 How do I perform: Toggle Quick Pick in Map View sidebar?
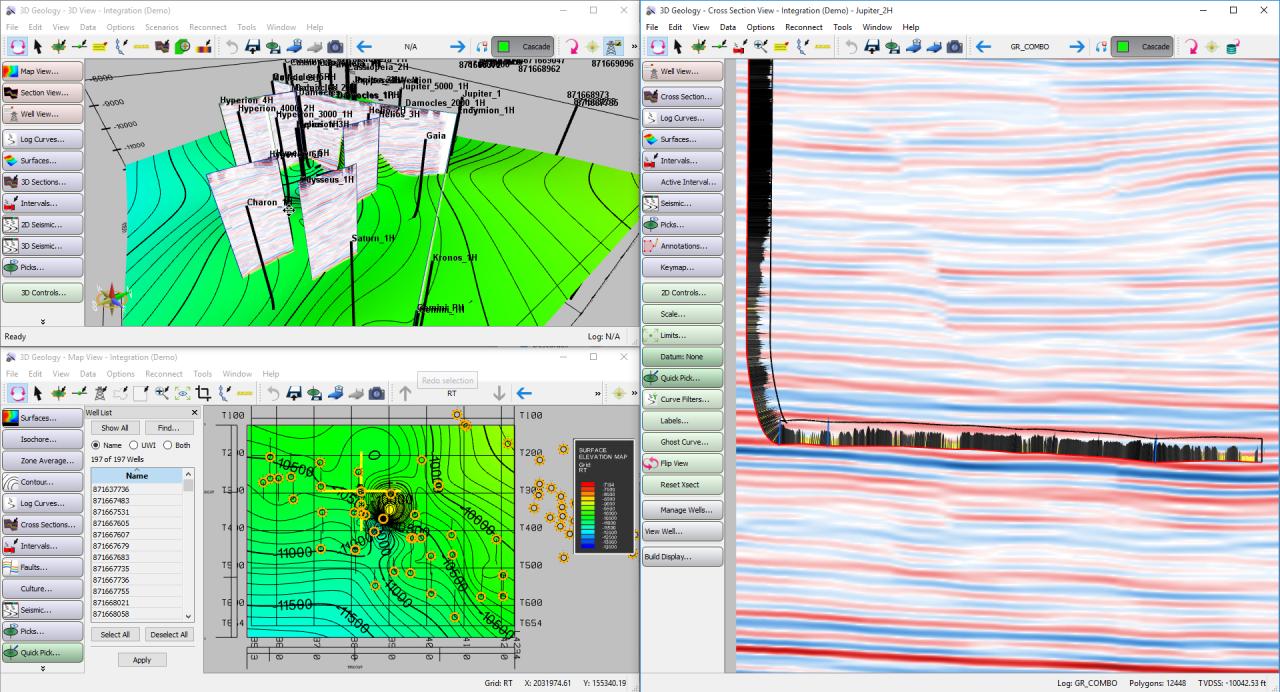(x=43, y=652)
